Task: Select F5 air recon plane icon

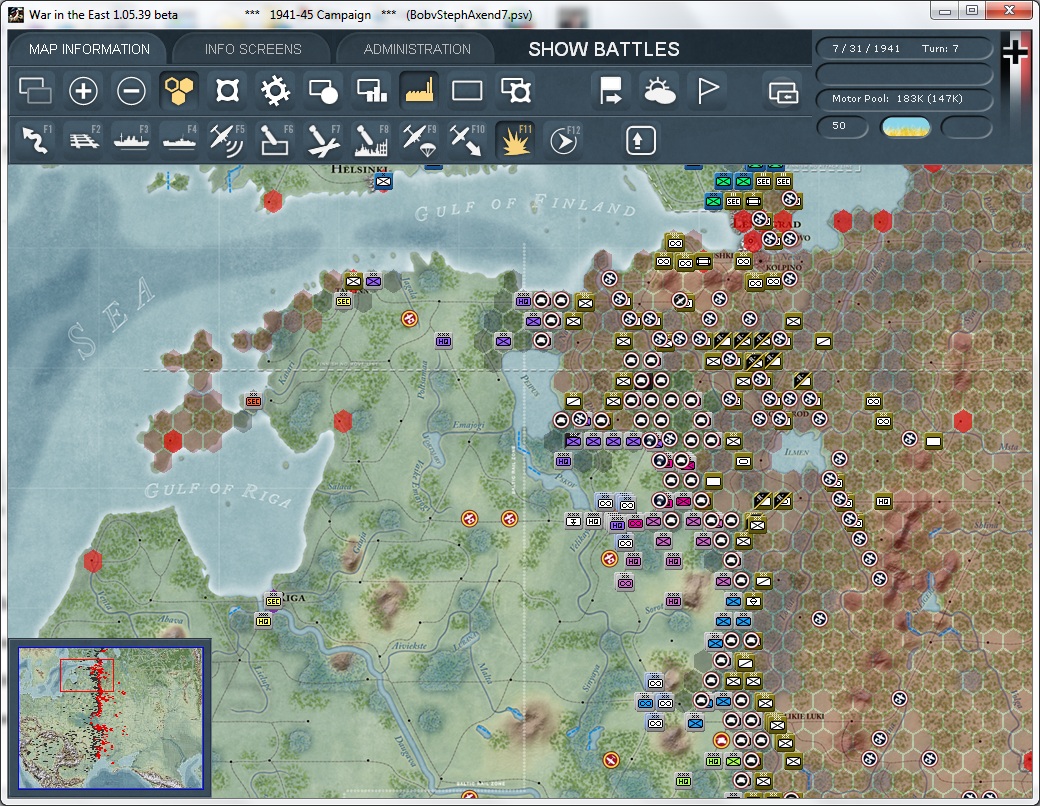Action: coord(227,139)
